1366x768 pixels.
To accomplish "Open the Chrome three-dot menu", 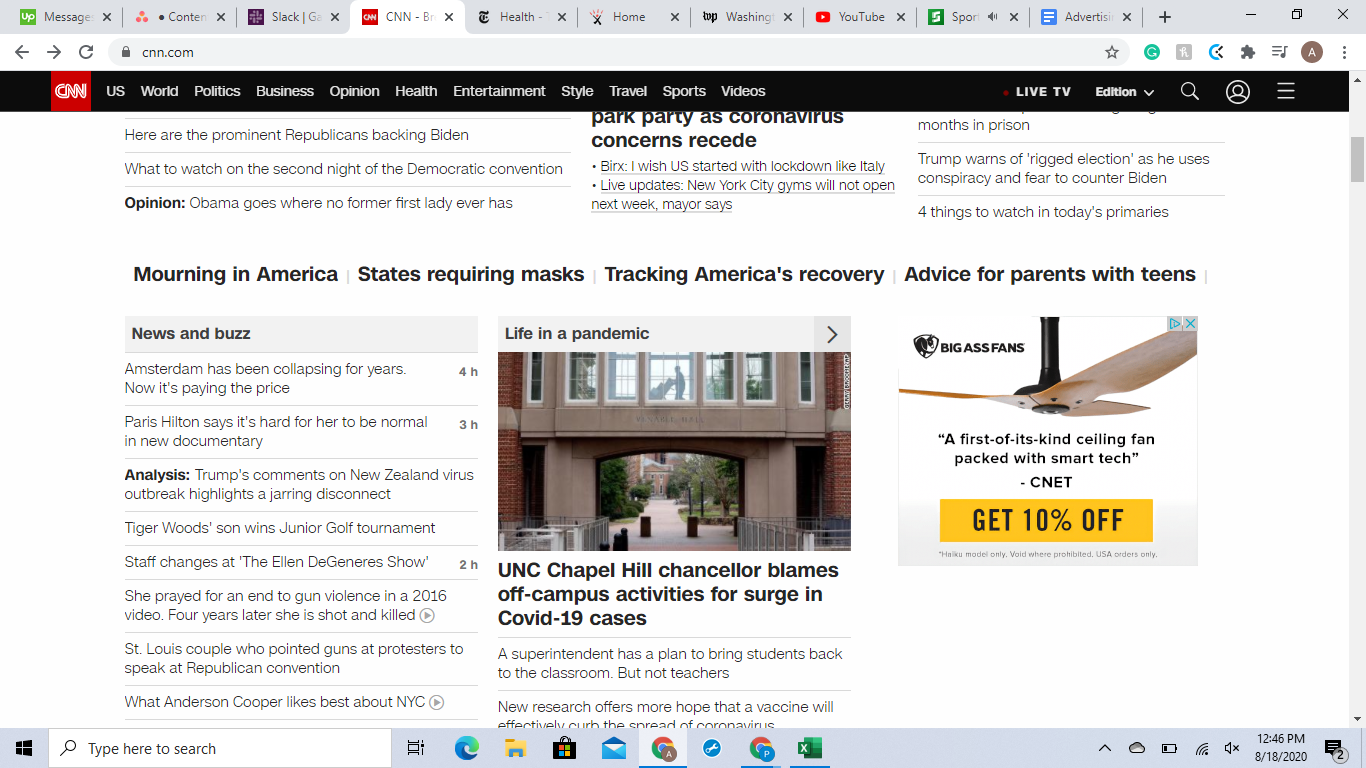I will tap(1344, 52).
